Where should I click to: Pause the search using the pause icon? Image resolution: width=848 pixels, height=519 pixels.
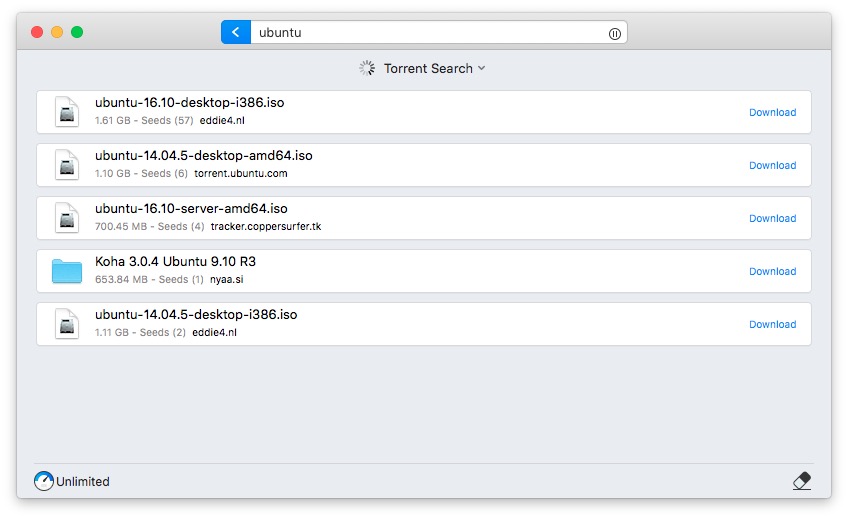pyautogui.click(x=615, y=33)
